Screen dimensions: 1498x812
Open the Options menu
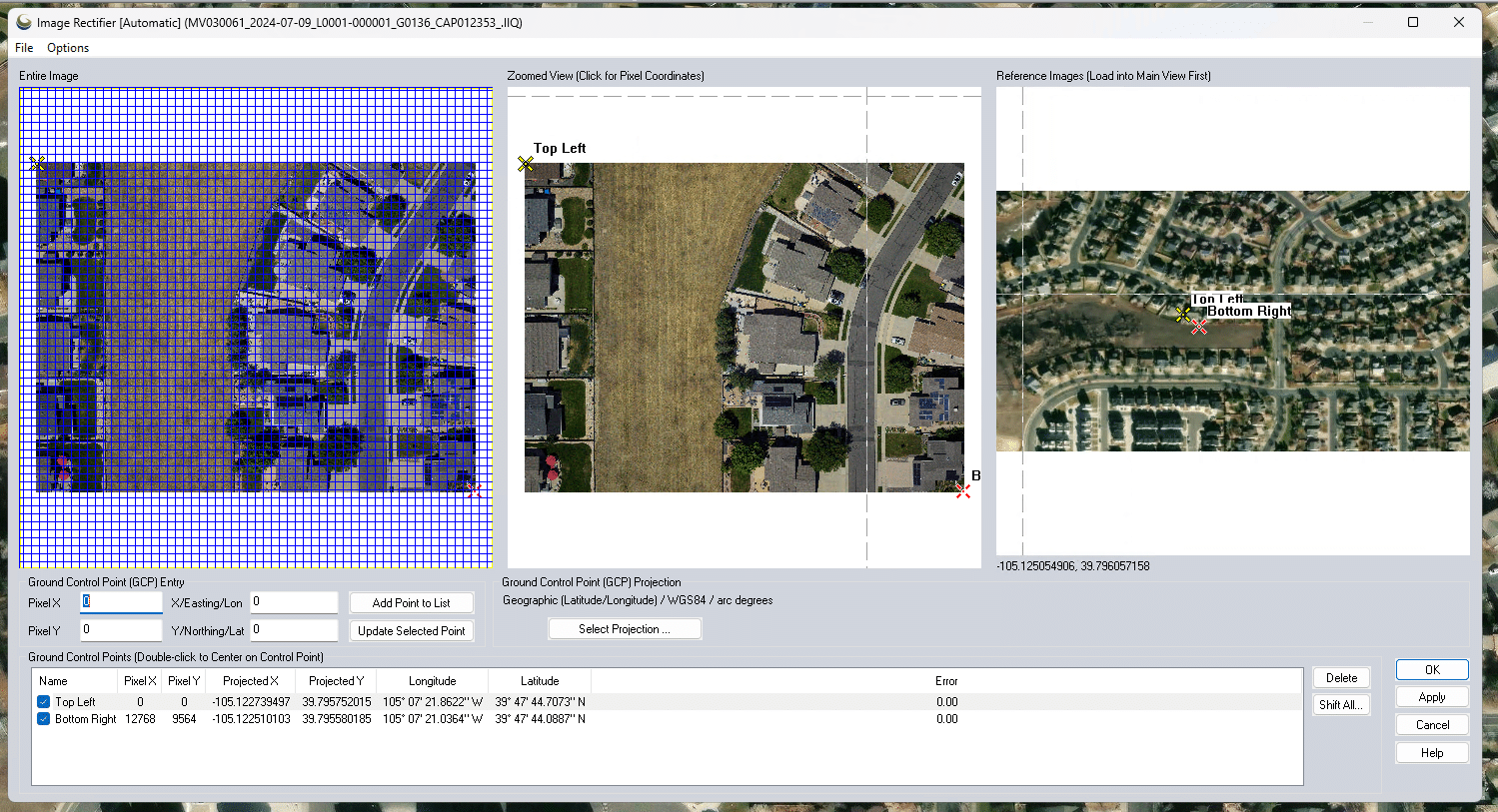[68, 48]
